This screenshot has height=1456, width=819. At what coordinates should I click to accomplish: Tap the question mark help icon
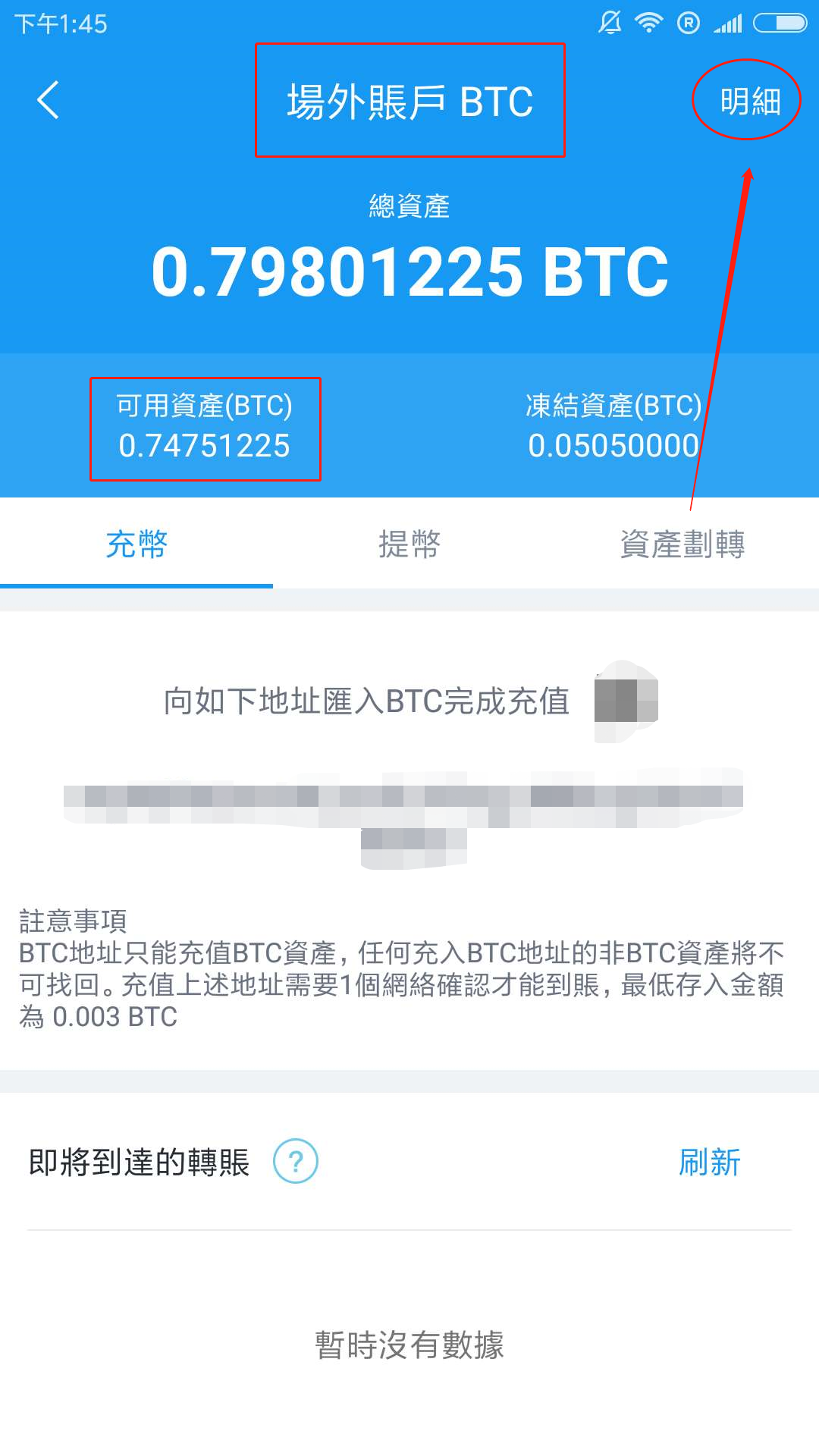(296, 1161)
